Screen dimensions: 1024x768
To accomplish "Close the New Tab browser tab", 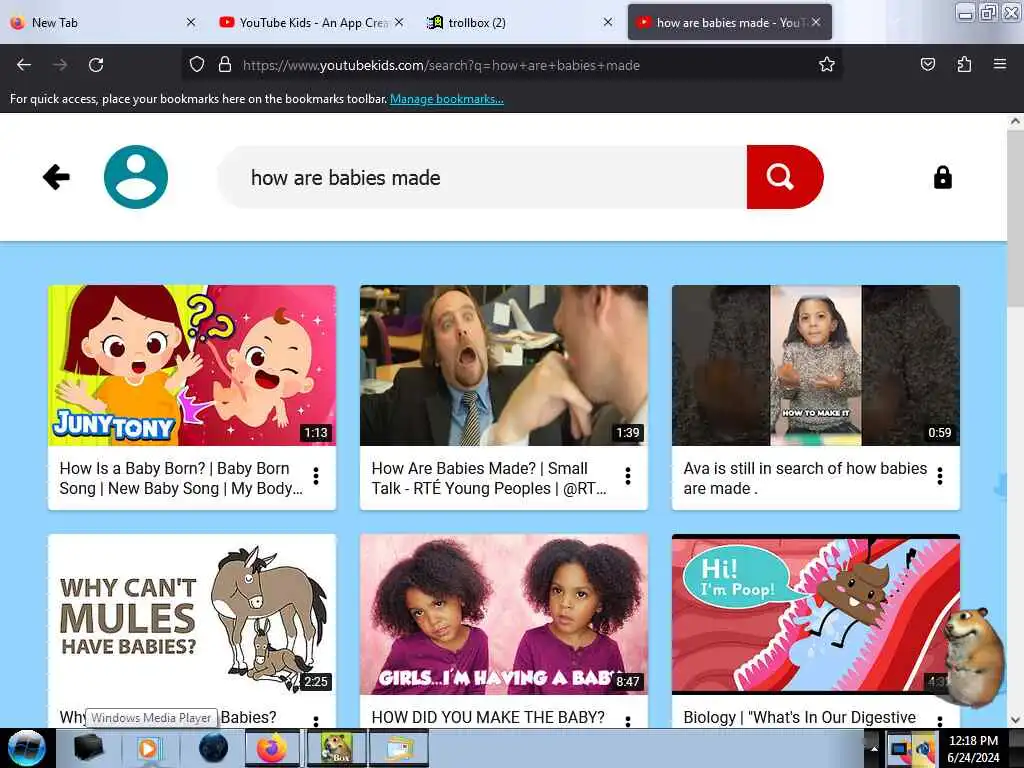I will (191, 22).
